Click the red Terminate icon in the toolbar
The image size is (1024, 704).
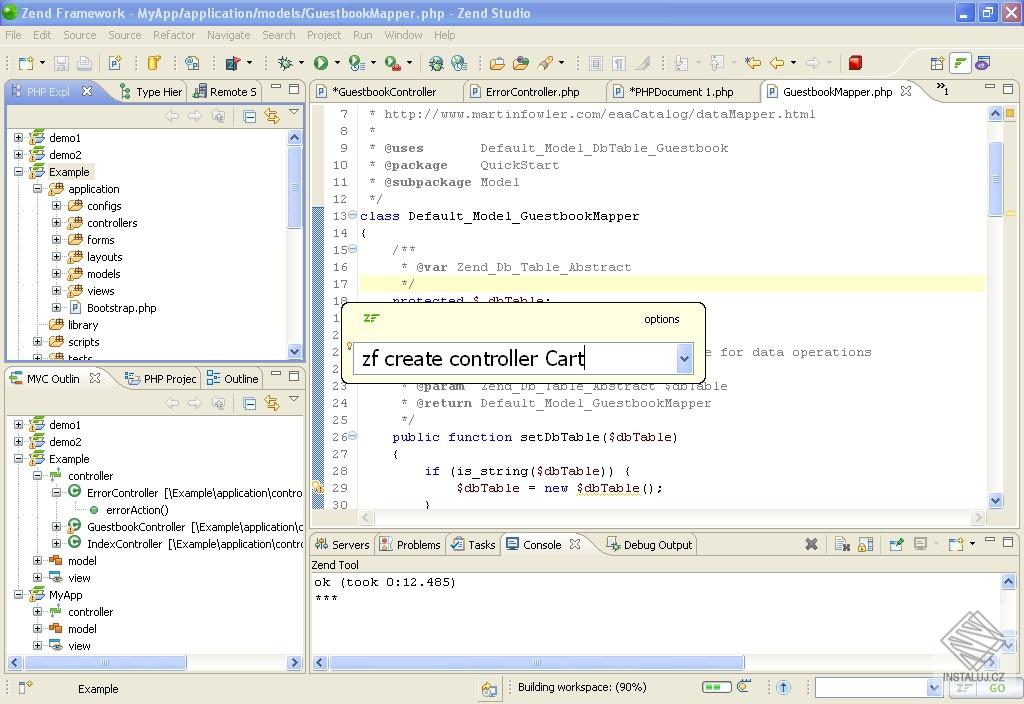point(855,62)
